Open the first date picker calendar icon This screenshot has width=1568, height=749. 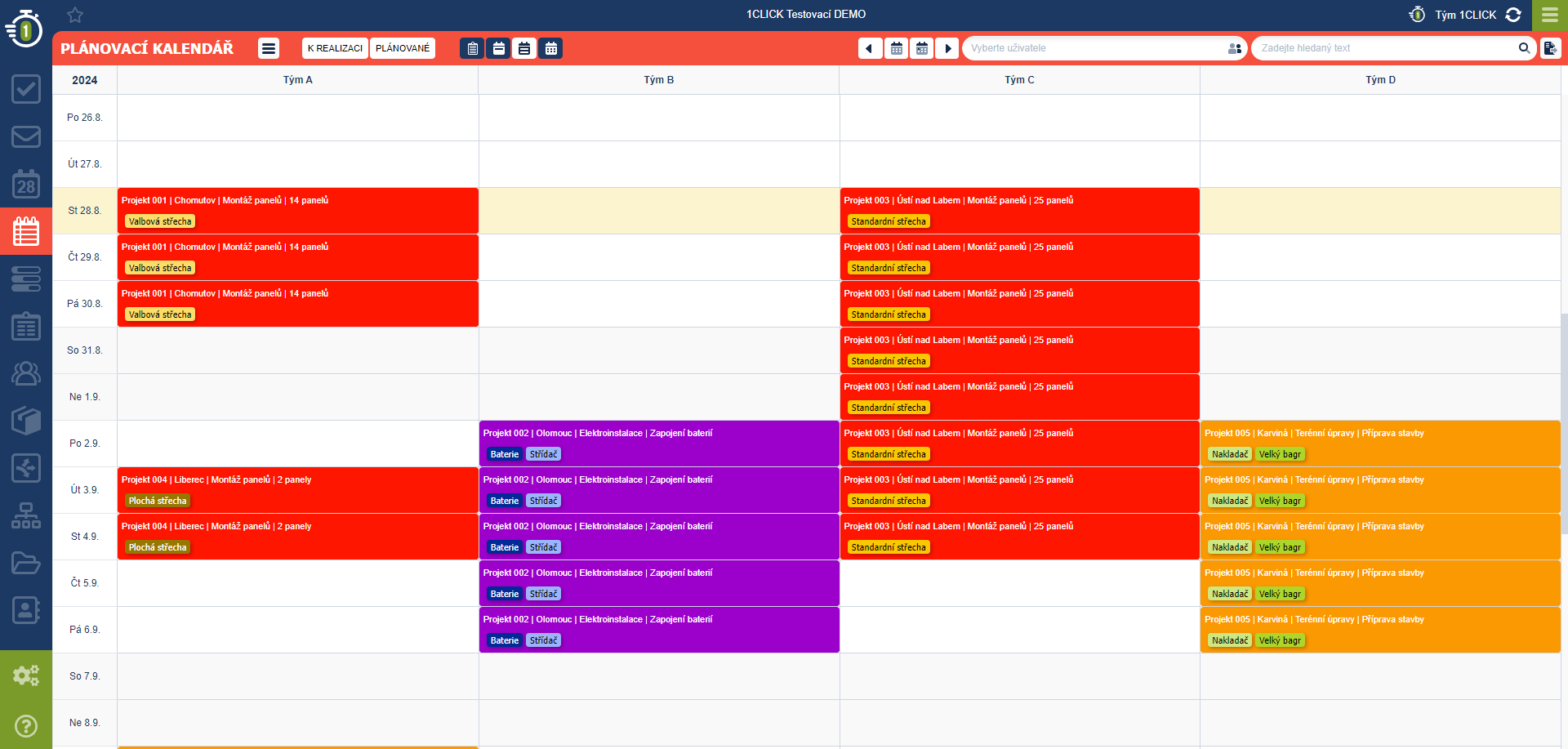point(896,48)
